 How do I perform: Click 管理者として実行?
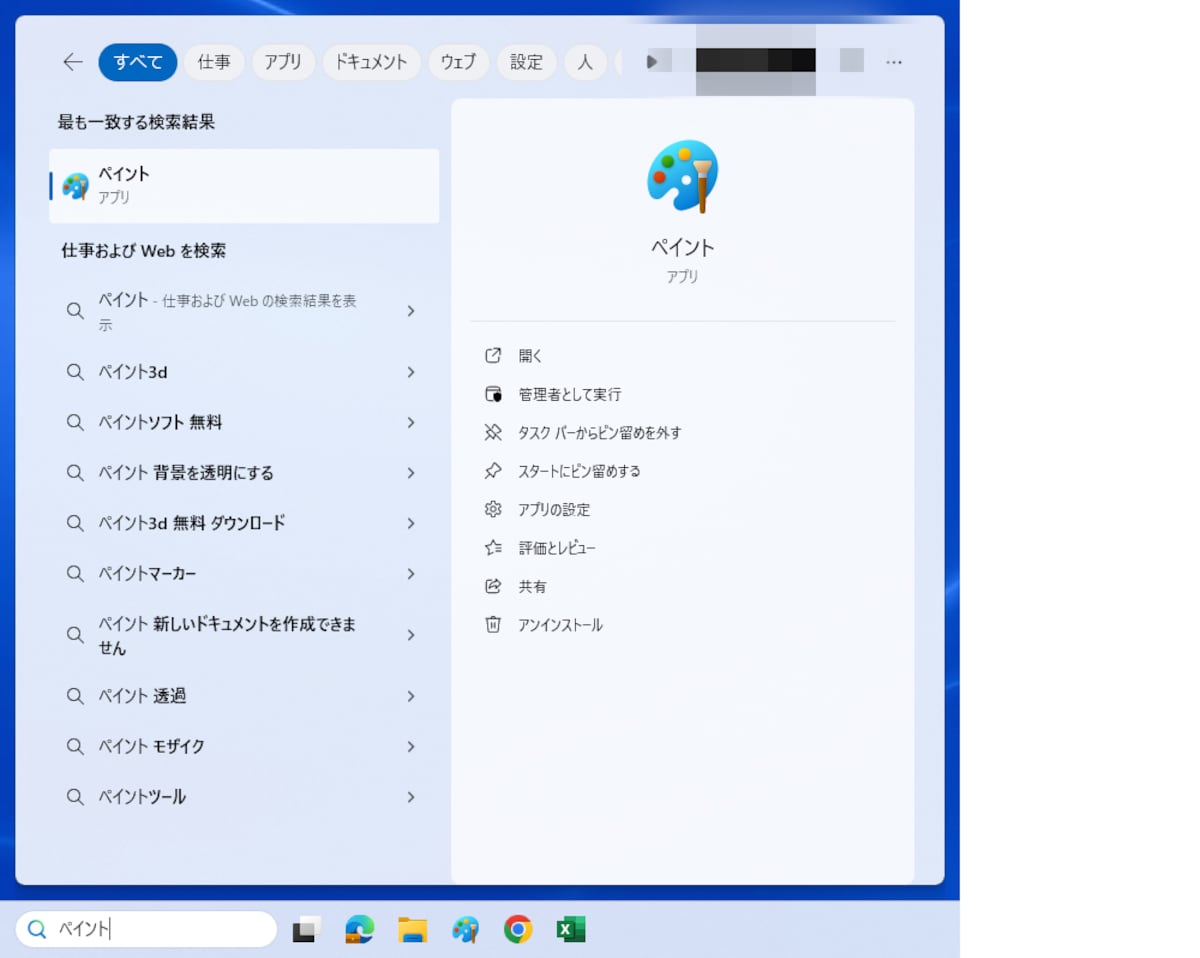(x=569, y=395)
